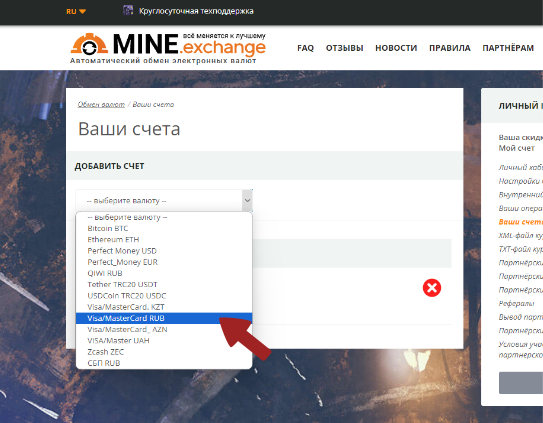Click the MINE.exchange logo
This screenshot has width=543, height=423.
(168, 48)
